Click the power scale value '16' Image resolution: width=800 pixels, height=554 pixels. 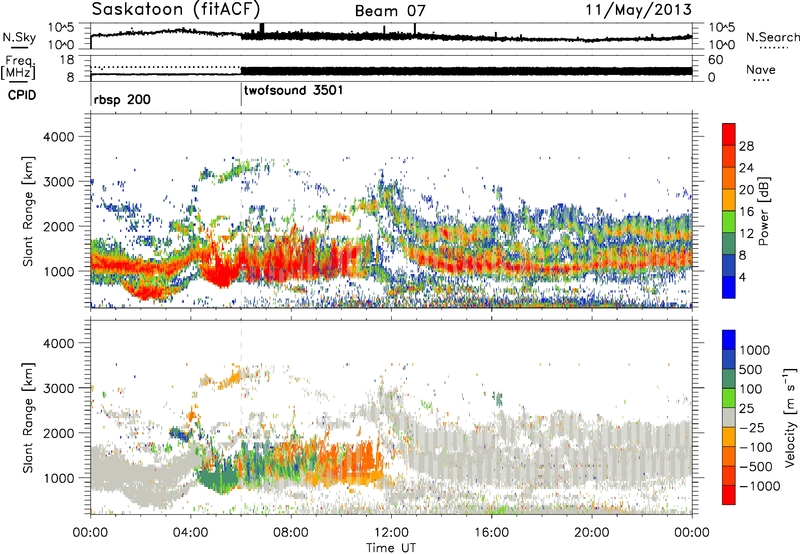[746, 212]
